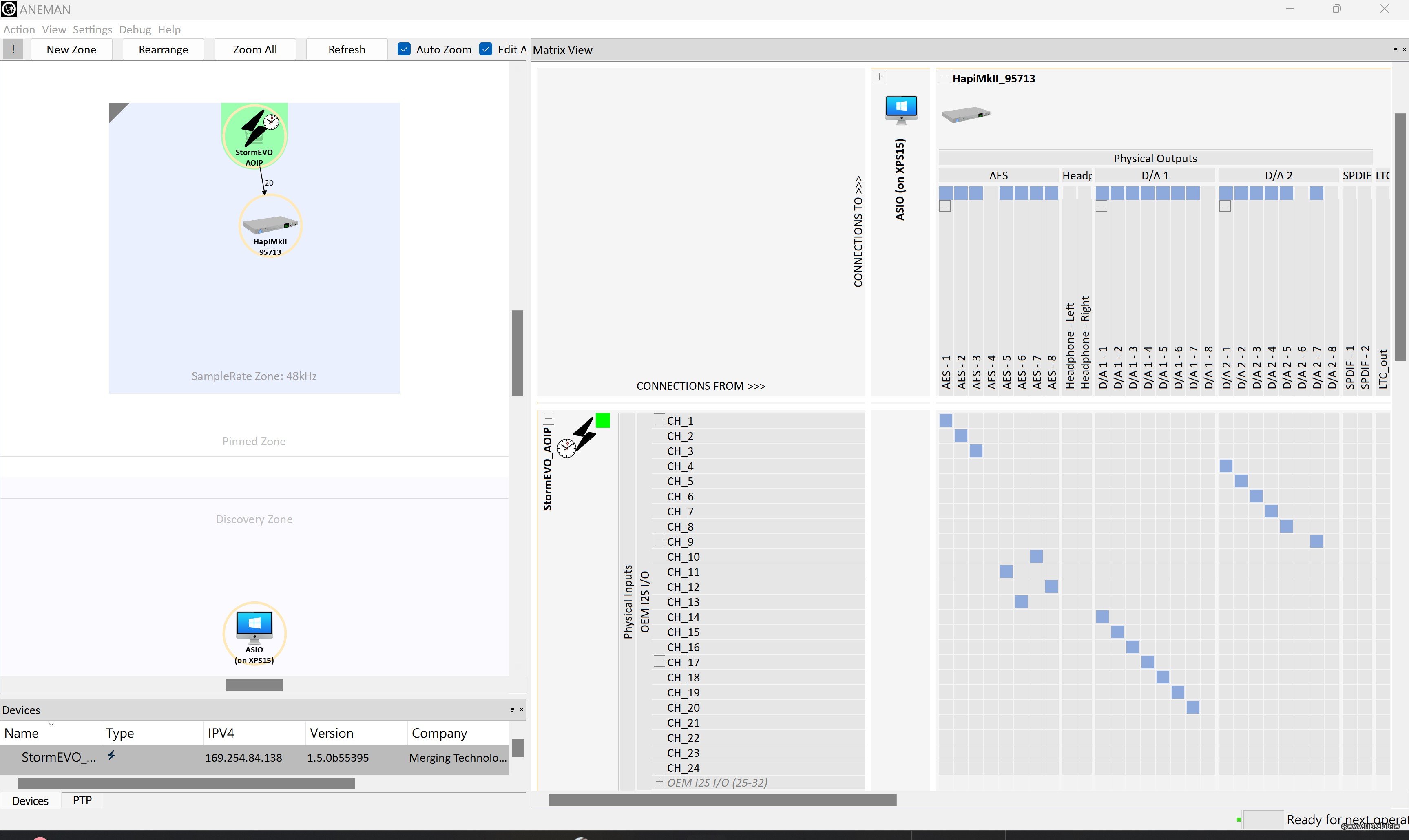Viewport: 1409px width, 840px height.
Task: Expand OEM I2S I/O (25-32) group
Action: point(659,782)
